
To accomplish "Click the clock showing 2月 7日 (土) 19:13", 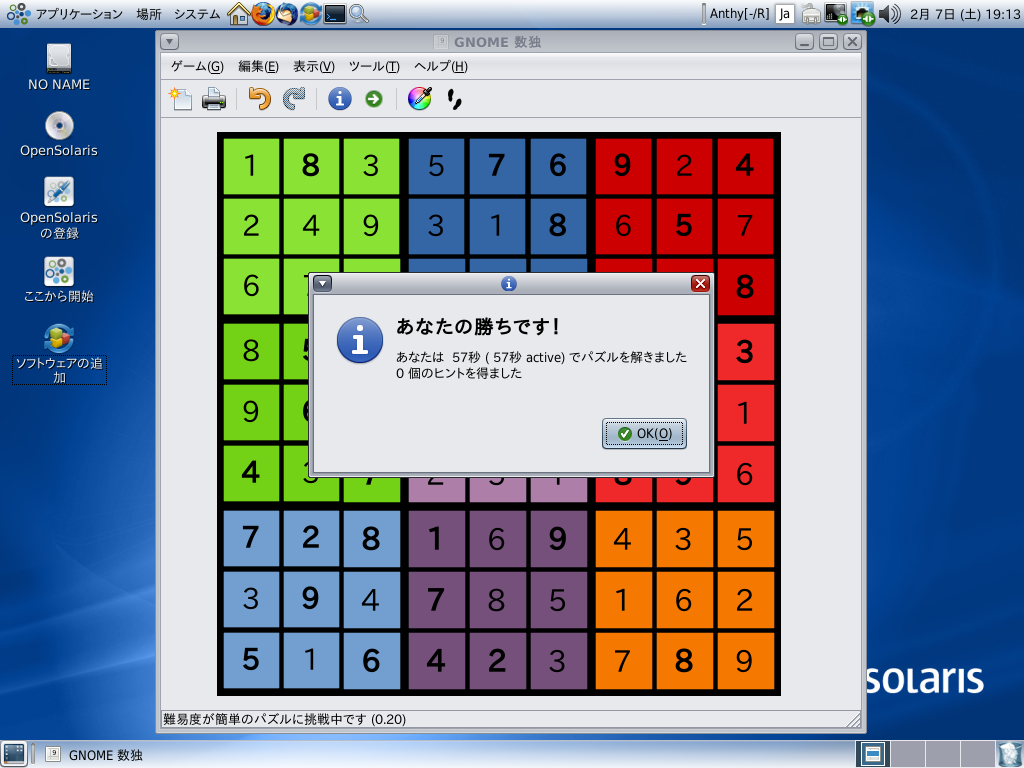I will pos(965,14).
